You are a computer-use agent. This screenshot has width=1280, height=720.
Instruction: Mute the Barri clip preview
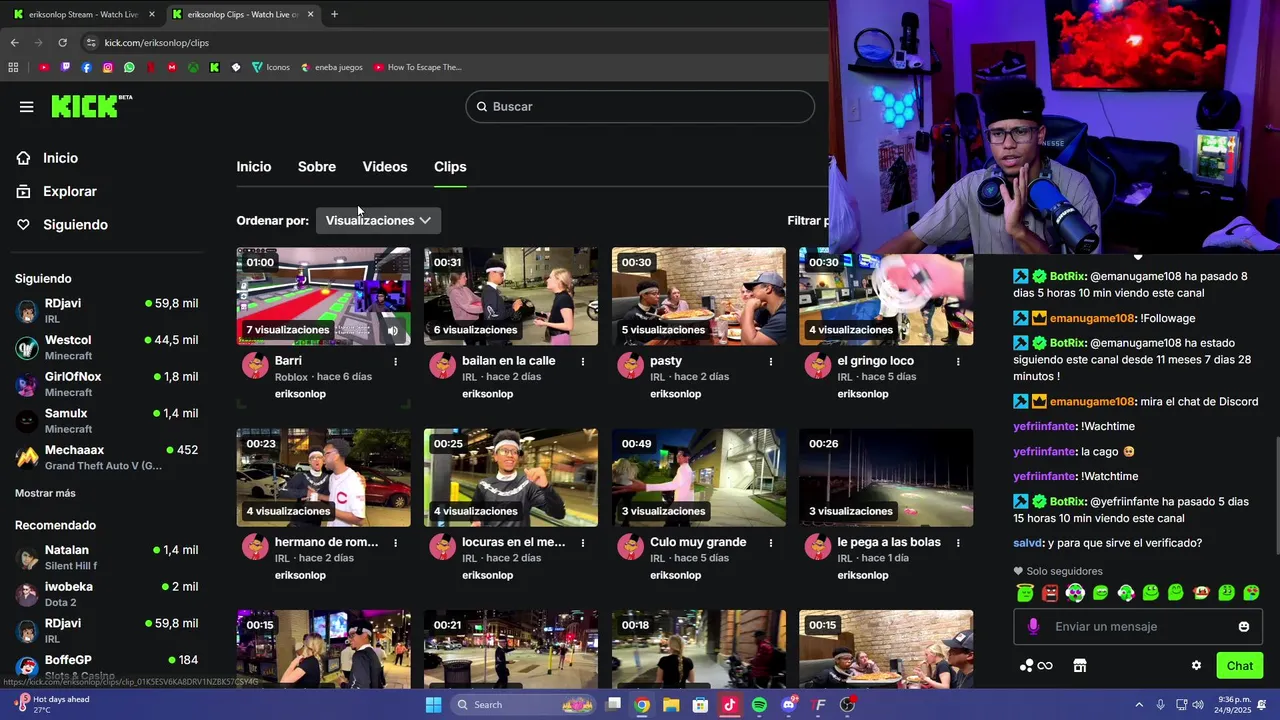pyautogui.click(x=393, y=330)
